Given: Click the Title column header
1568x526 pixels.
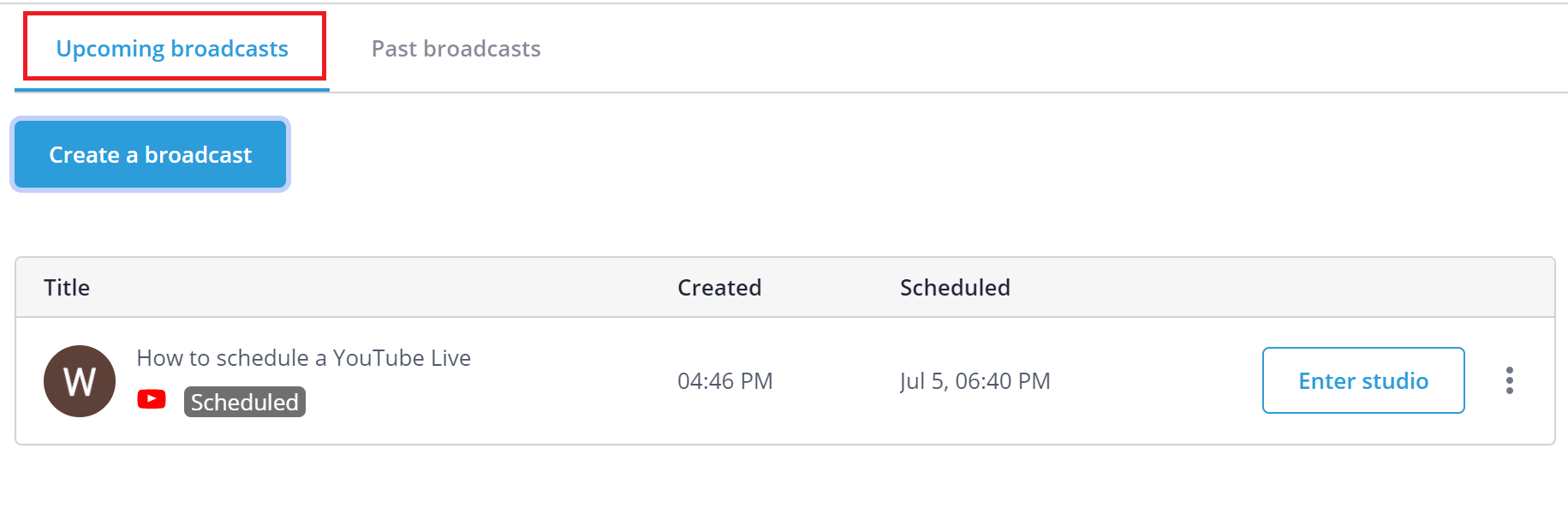Looking at the screenshot, I should [x=67, y=288].
